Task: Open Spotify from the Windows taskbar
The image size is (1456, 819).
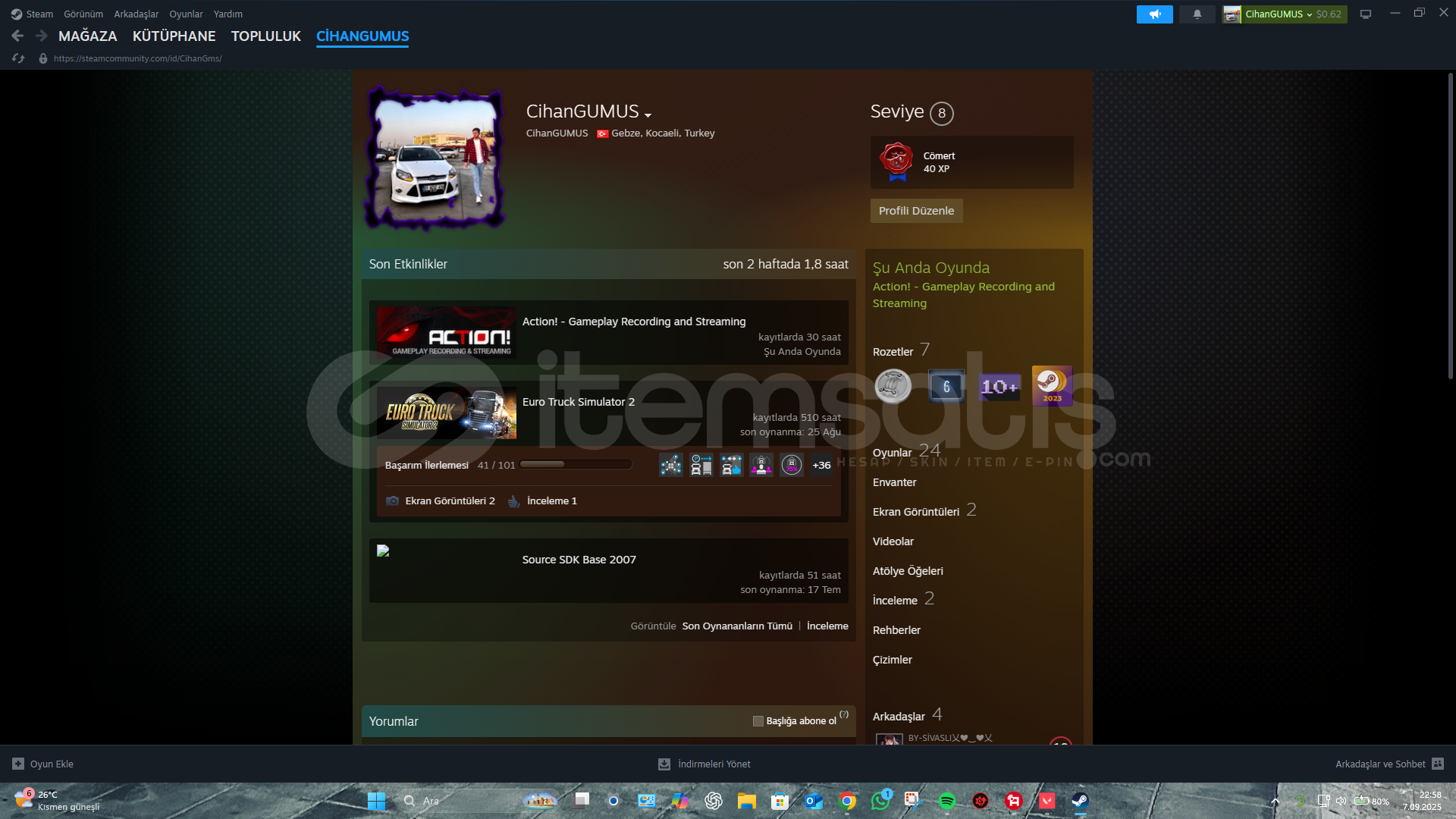Action: click(947, 801)
